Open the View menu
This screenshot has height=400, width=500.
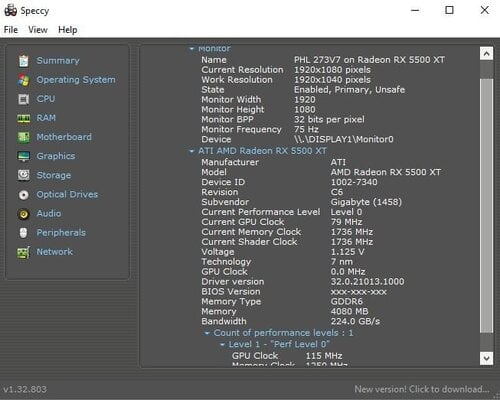(x=38, y=30)
